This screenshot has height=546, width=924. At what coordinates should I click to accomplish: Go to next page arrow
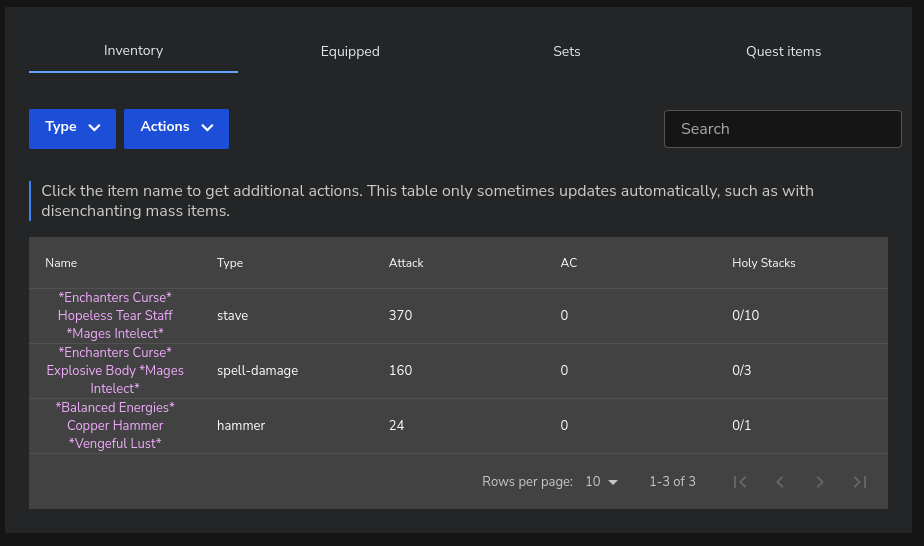(x=820, y=482)
